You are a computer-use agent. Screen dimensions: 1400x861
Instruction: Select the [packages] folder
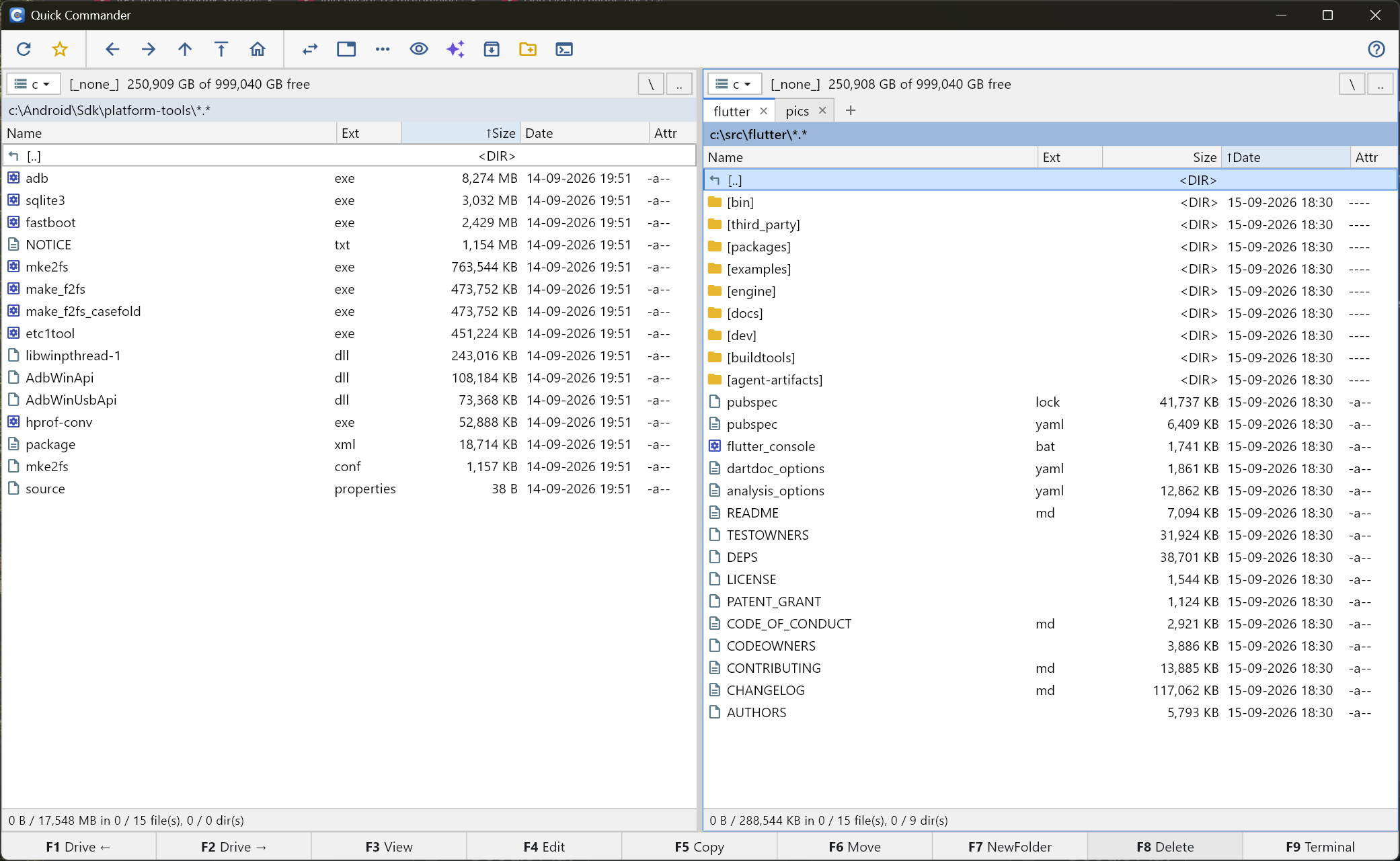(x=1050, y=247)
